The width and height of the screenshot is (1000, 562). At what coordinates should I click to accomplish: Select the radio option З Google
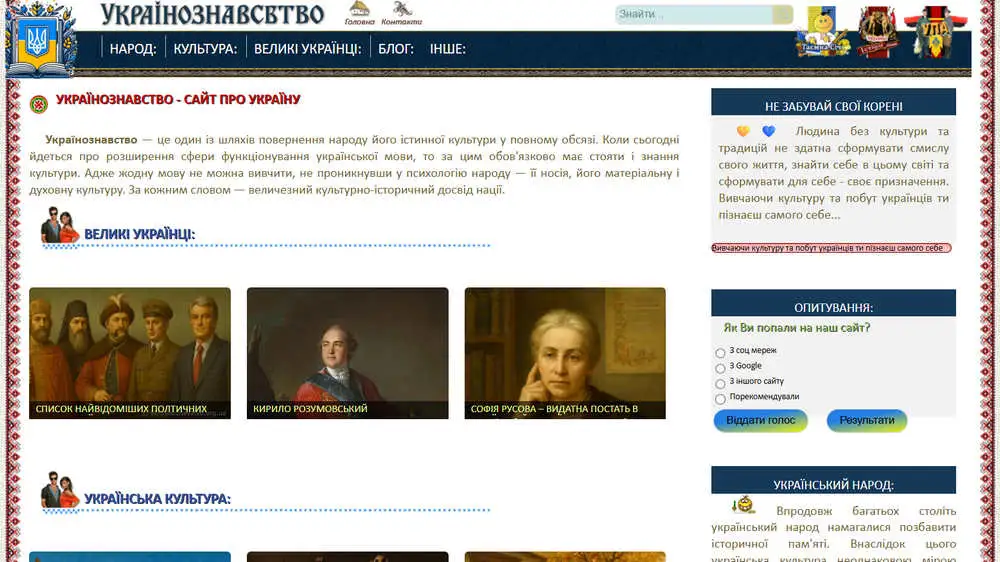click(720, 368)
